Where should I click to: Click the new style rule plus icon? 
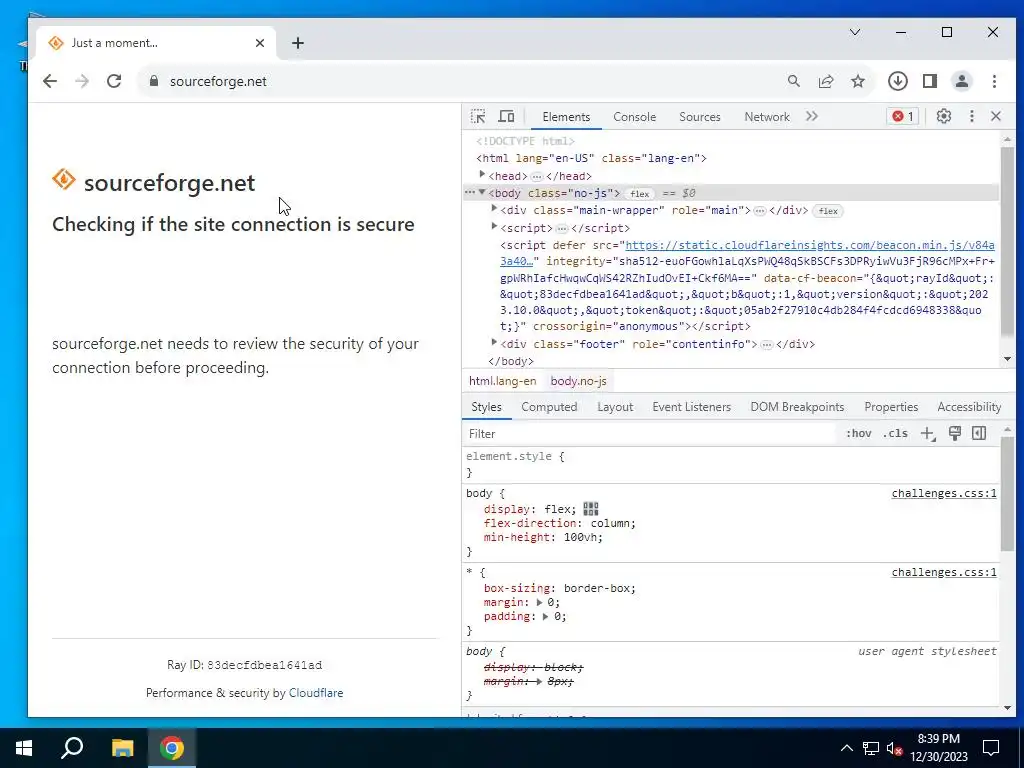[x=927, y=434]
